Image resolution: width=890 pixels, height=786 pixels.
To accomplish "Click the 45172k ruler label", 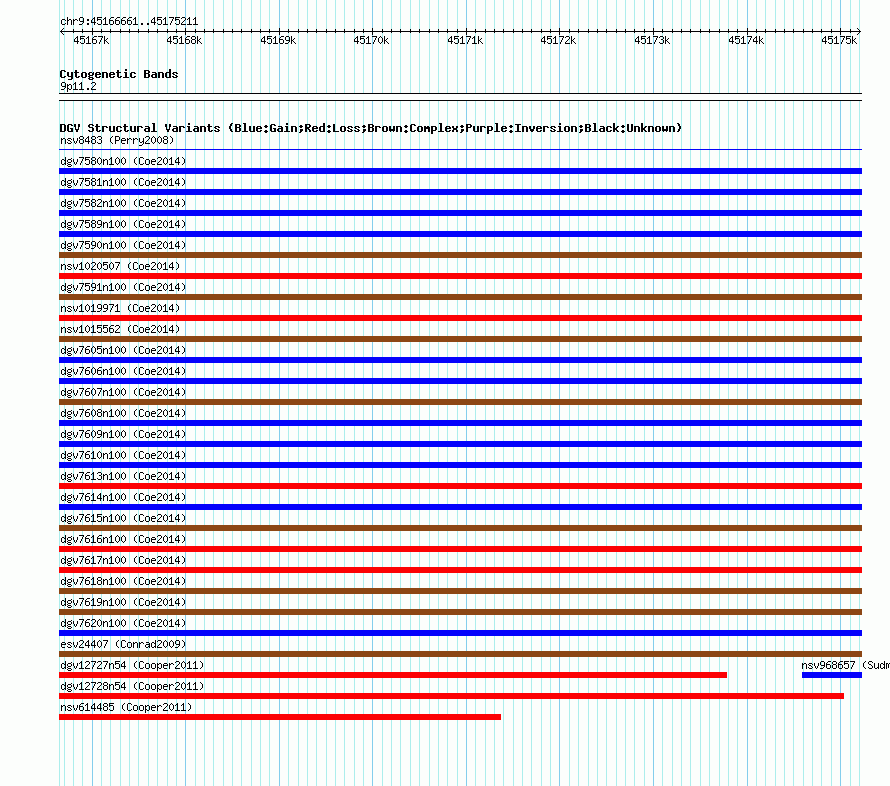I will point(558,40).
